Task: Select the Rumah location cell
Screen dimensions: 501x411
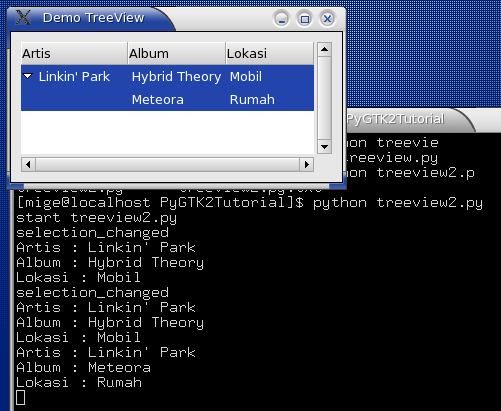Action: (x=252, y=100)
